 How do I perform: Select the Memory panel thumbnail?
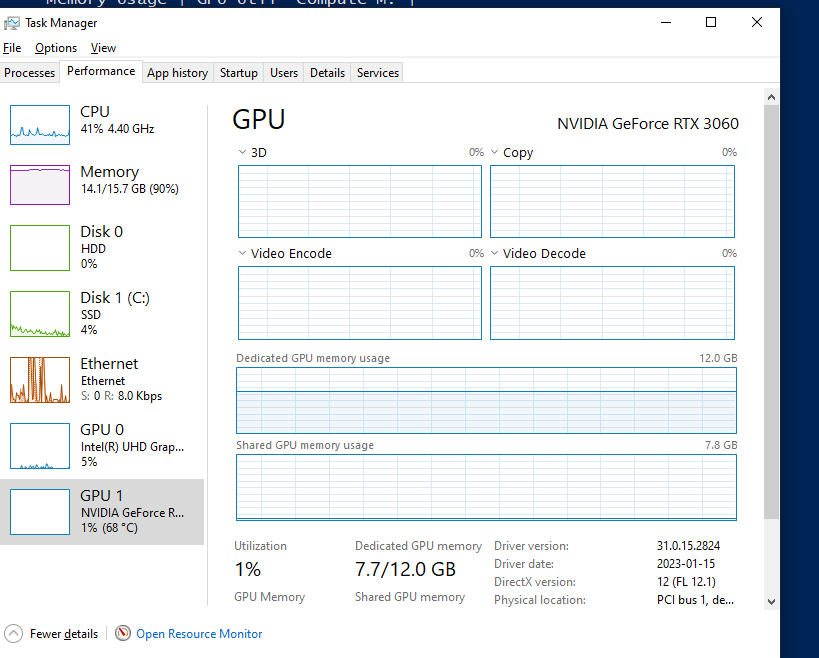(40, 184)
